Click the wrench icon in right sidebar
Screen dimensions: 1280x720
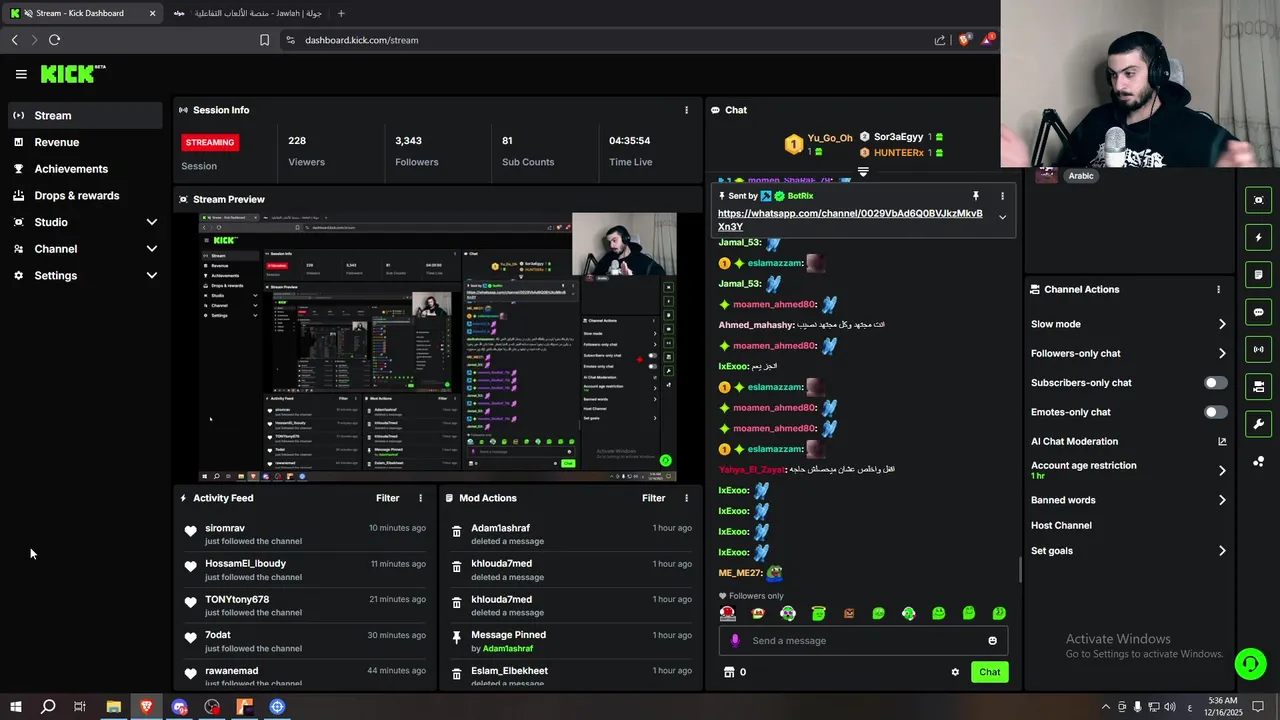click(1259, 424)
